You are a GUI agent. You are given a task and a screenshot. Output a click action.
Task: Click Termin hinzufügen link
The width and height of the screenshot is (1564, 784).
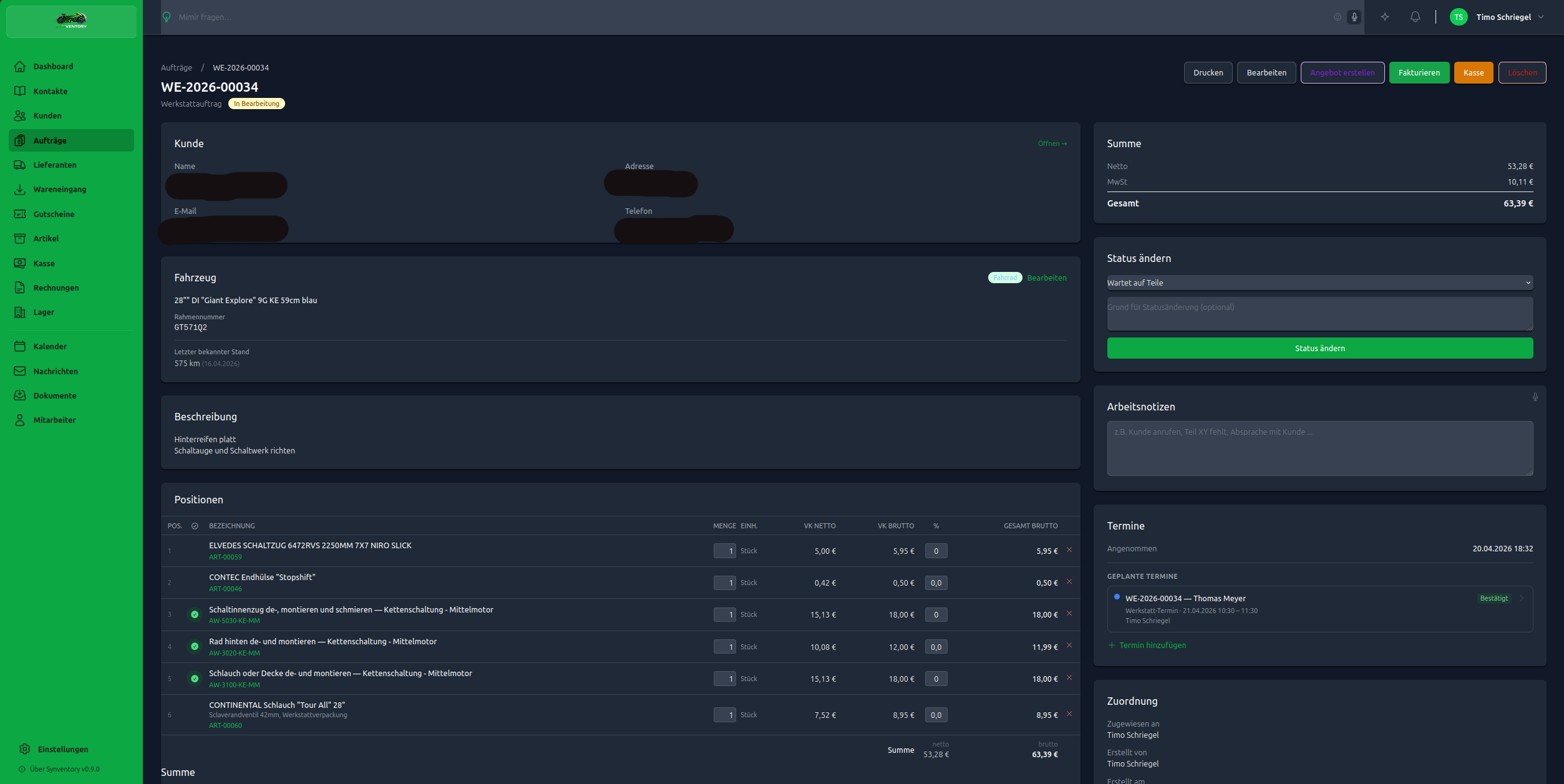[x=1152, y=646]
